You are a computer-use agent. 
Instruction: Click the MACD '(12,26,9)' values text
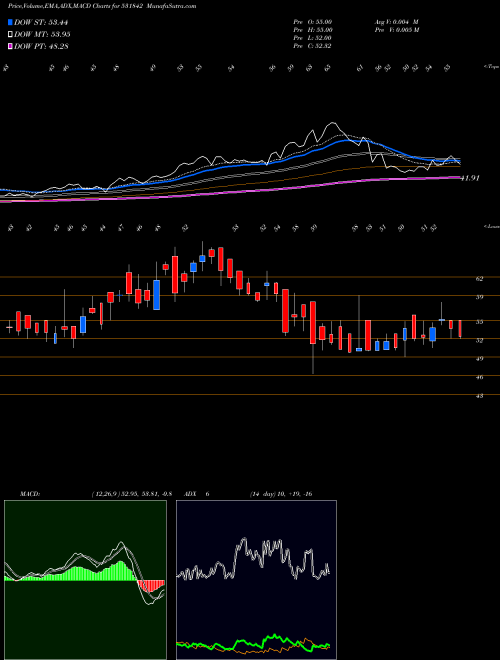(x=132, y=494)
